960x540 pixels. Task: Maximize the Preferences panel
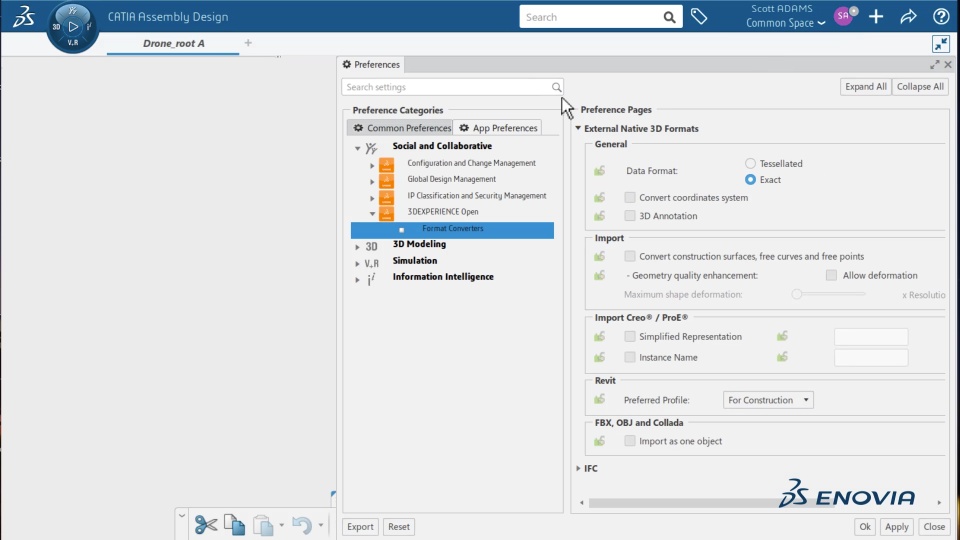[934, 64]
